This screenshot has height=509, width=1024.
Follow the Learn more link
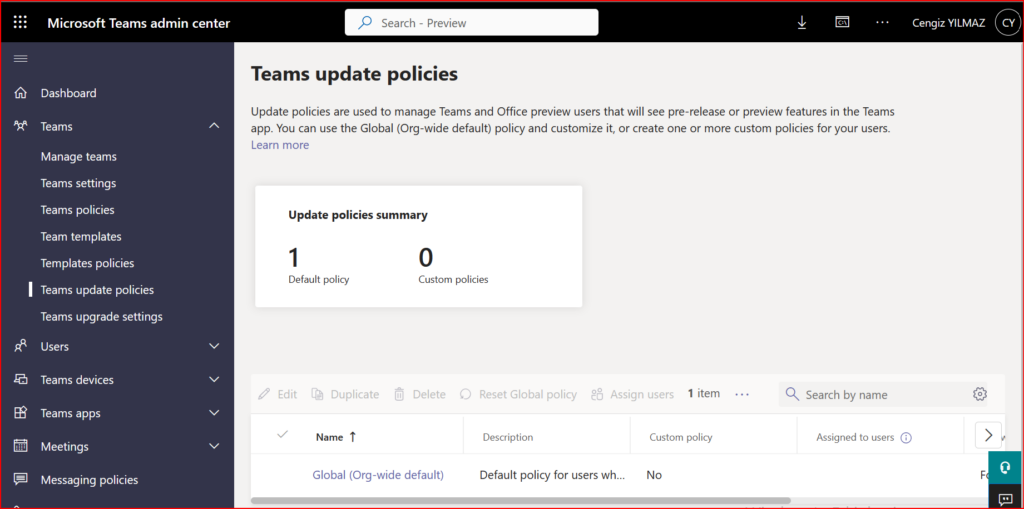pos(280,145)
